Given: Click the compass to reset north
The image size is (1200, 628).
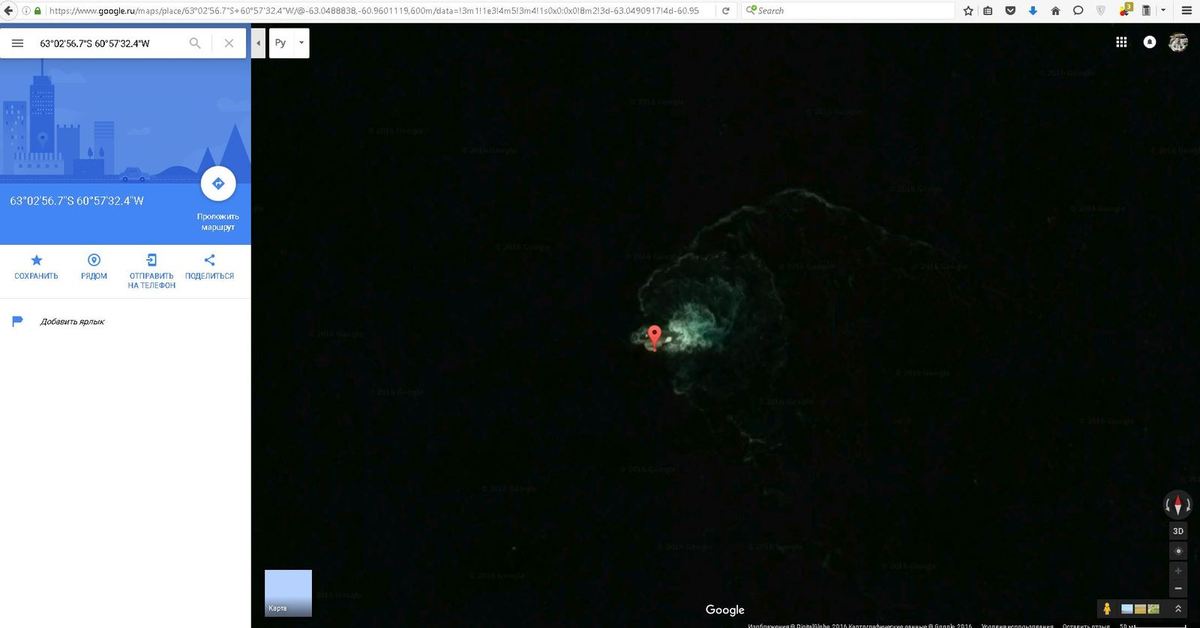Looking at the screenshot, I should tap(1178, 504).
